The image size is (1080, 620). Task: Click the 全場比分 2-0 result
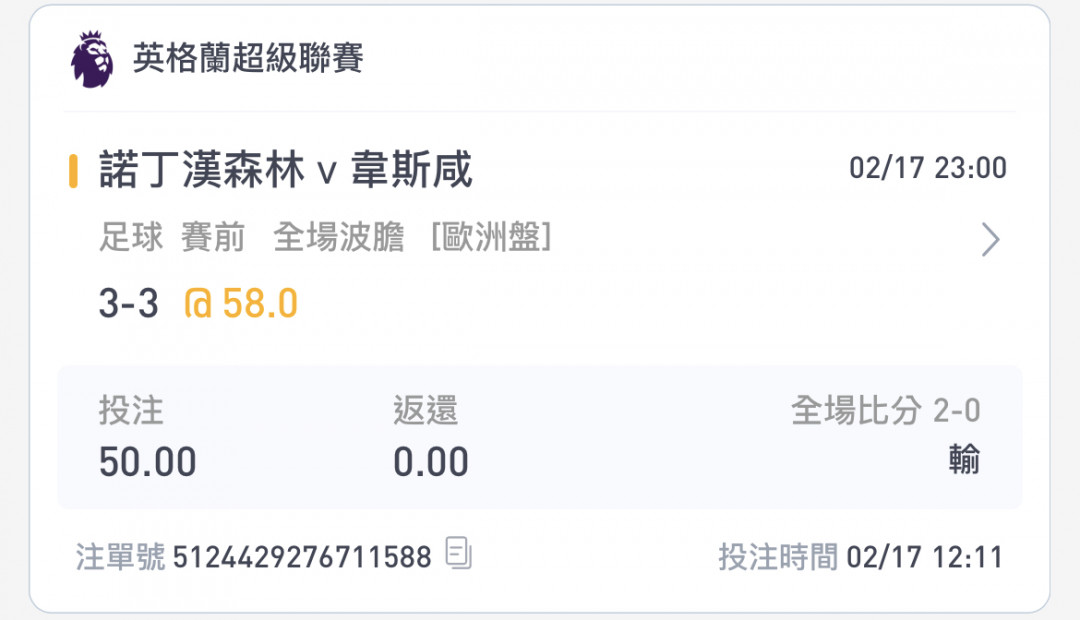click(886, 411)
